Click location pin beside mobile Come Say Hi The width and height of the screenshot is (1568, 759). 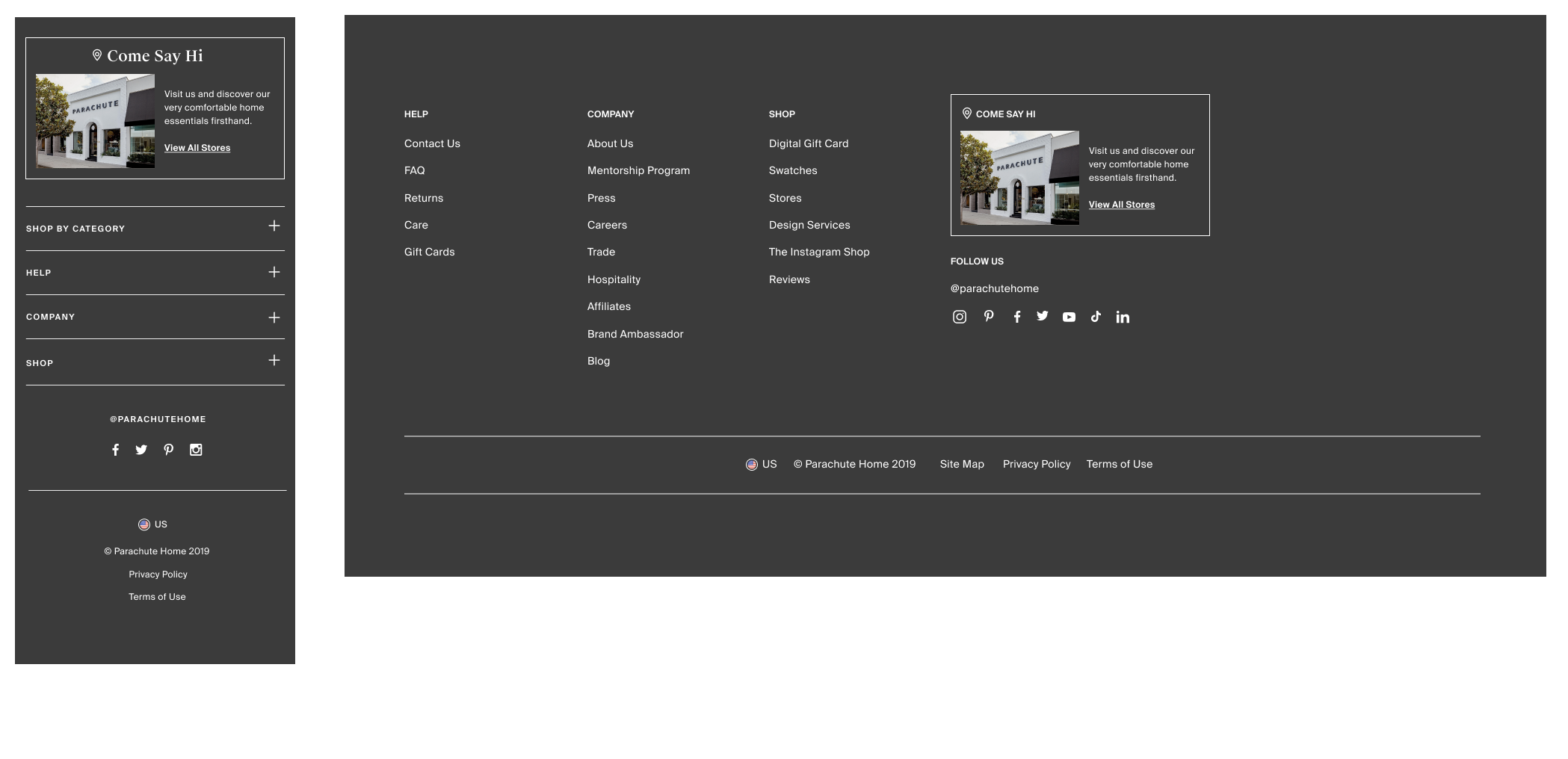click(x=97, y=55)
